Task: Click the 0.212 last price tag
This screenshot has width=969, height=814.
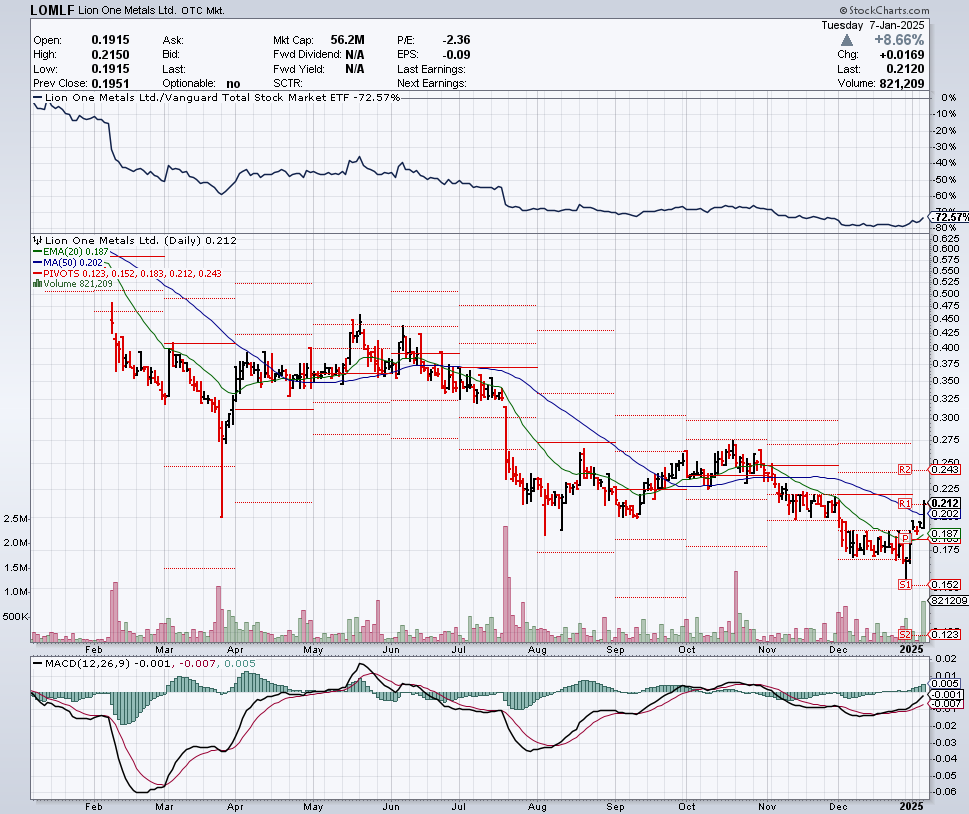Action: tap(946, 503)
